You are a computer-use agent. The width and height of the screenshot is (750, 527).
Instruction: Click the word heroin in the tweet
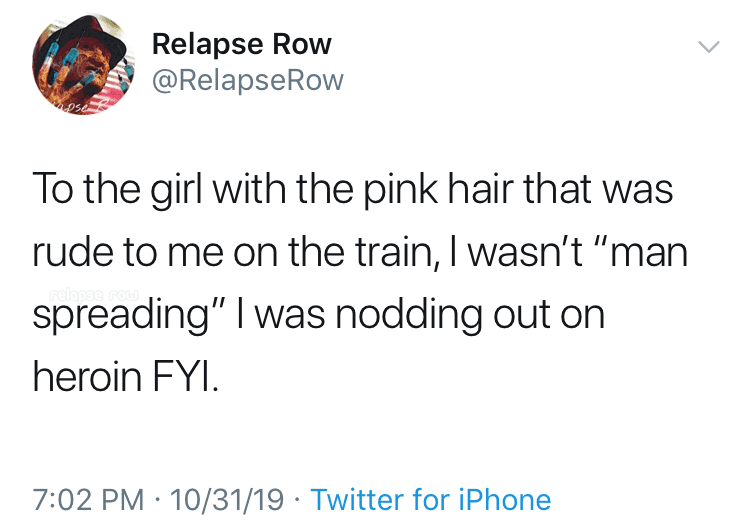coord(88,376)
